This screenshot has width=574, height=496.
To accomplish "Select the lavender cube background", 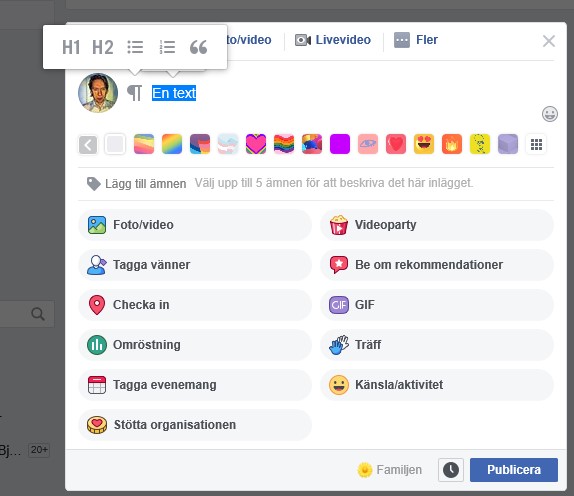I will point(508,144).
